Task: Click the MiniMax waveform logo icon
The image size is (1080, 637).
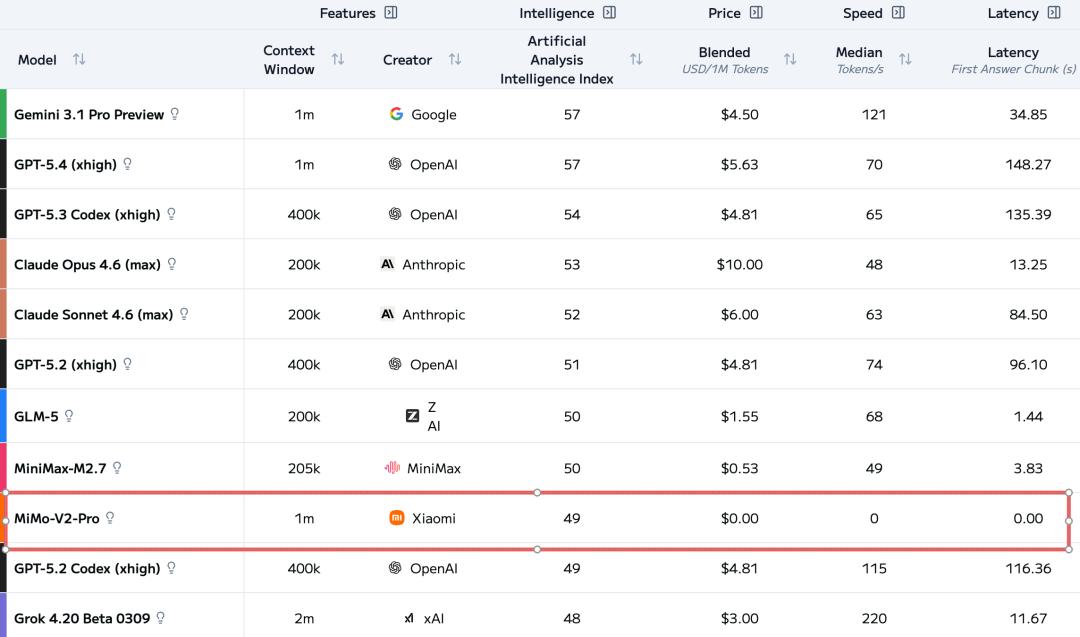Action: [392, 468]
